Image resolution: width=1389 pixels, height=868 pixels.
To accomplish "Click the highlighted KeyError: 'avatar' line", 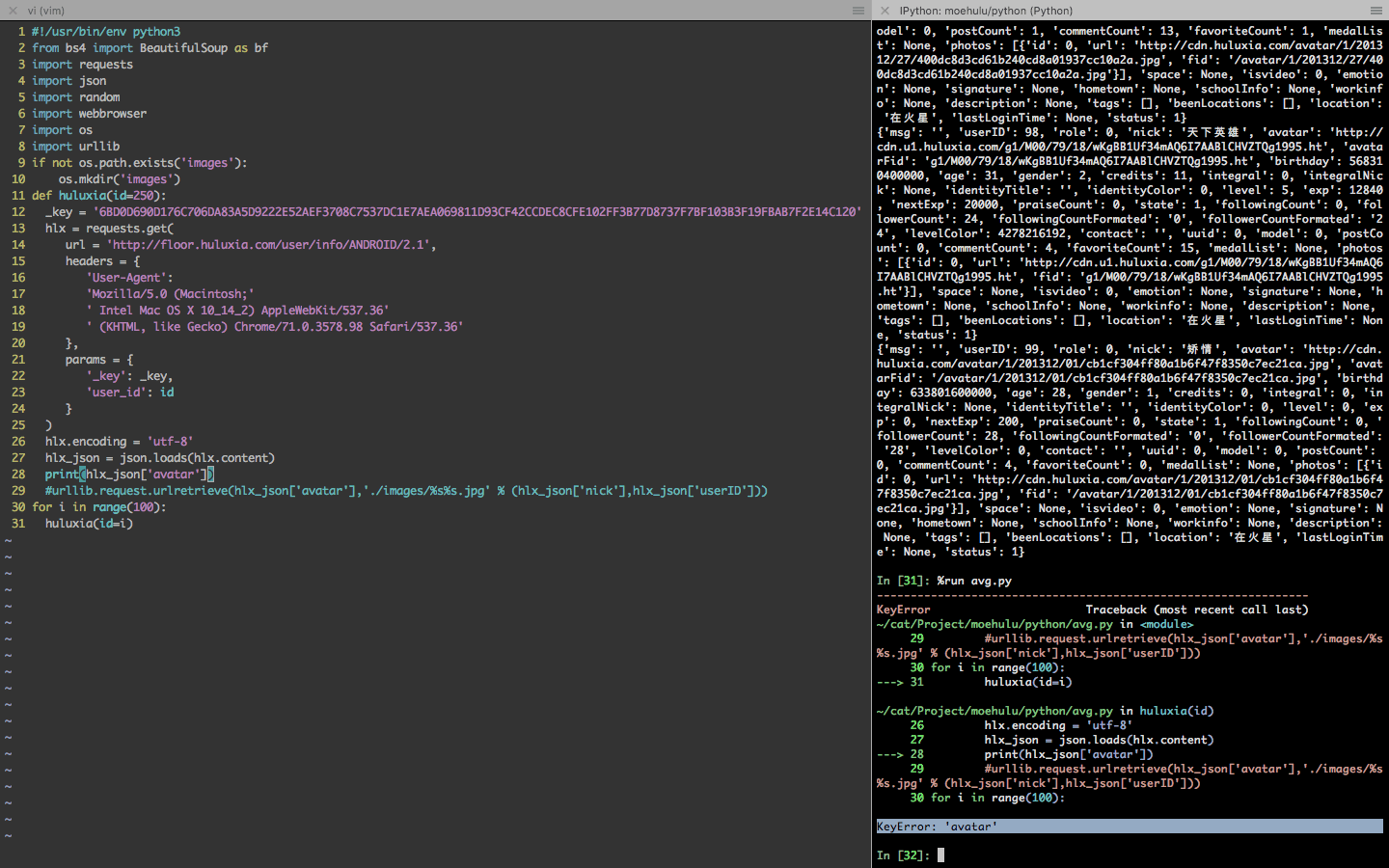I will (x=936, y=827).
